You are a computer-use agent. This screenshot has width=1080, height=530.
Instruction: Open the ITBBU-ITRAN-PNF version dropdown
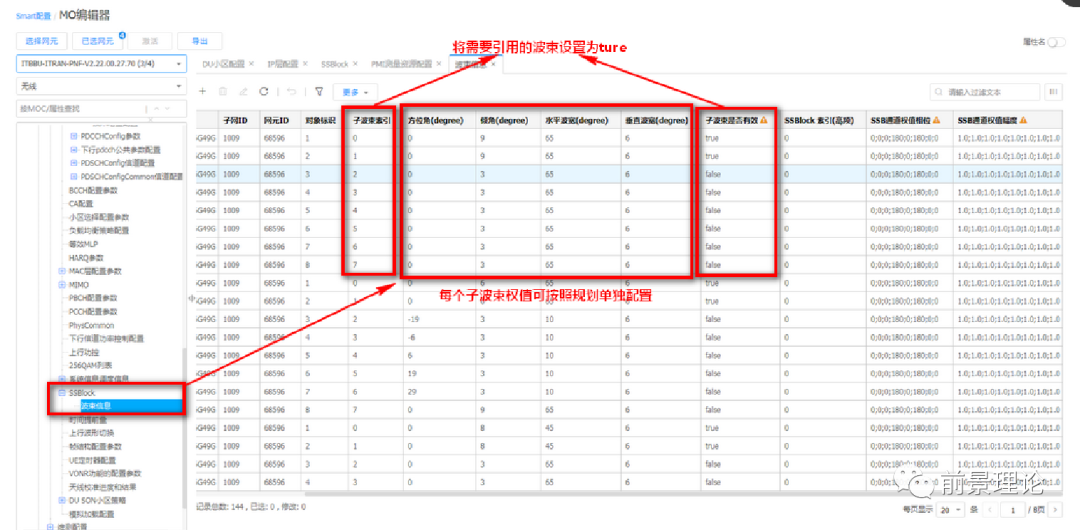coord(101,64)
